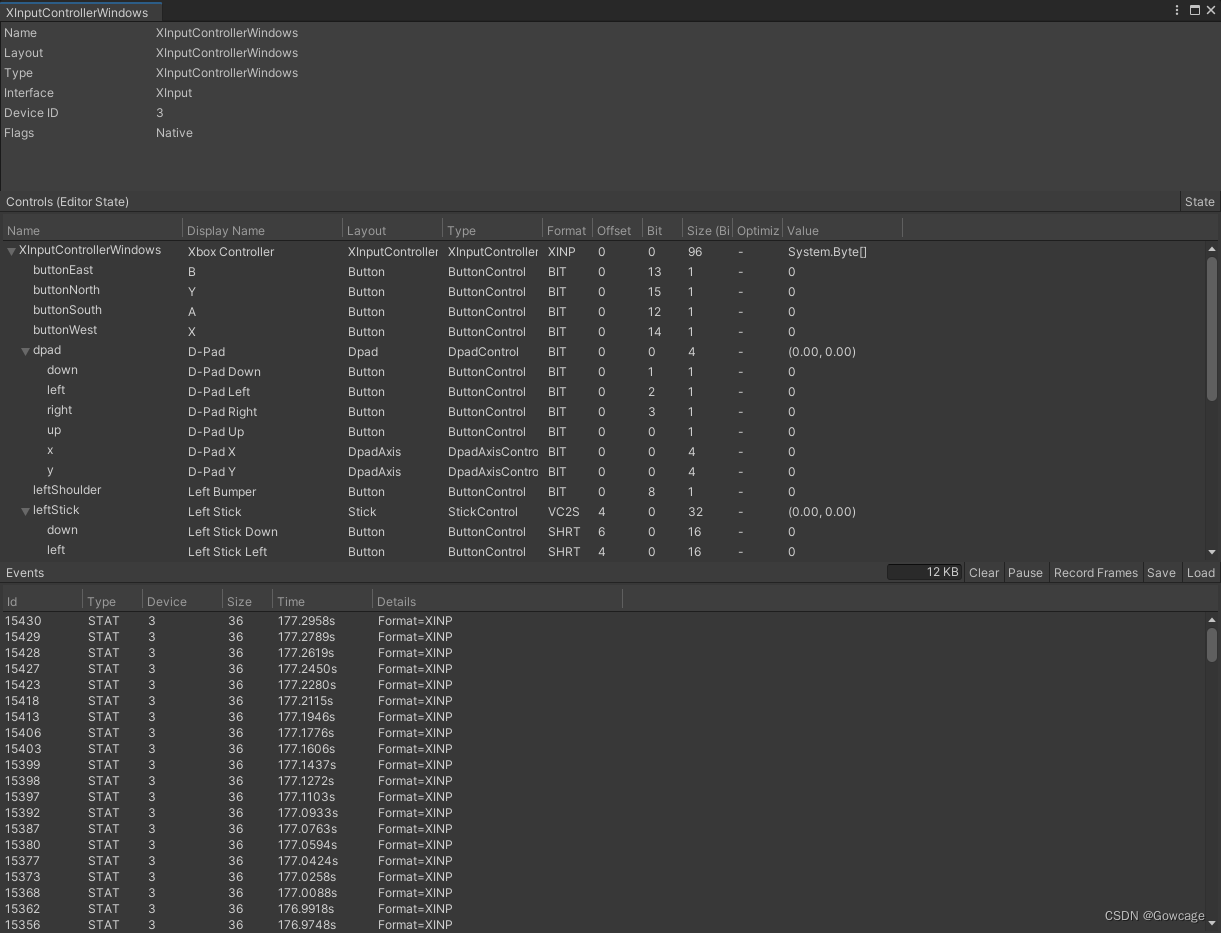Select event 15392
This screenshot has height=933, width=1221.
pos(604,813)
